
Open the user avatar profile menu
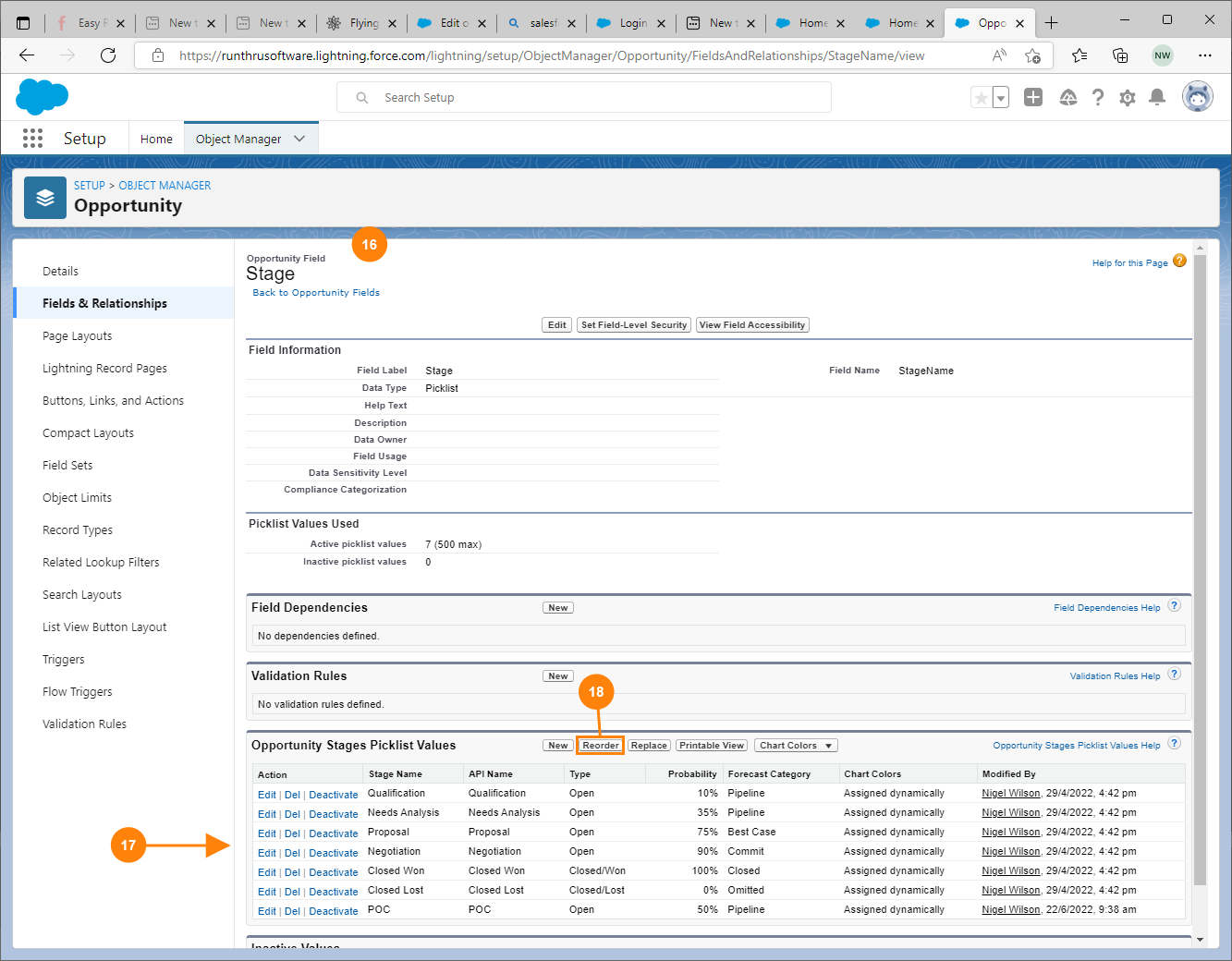(1197, 96)
